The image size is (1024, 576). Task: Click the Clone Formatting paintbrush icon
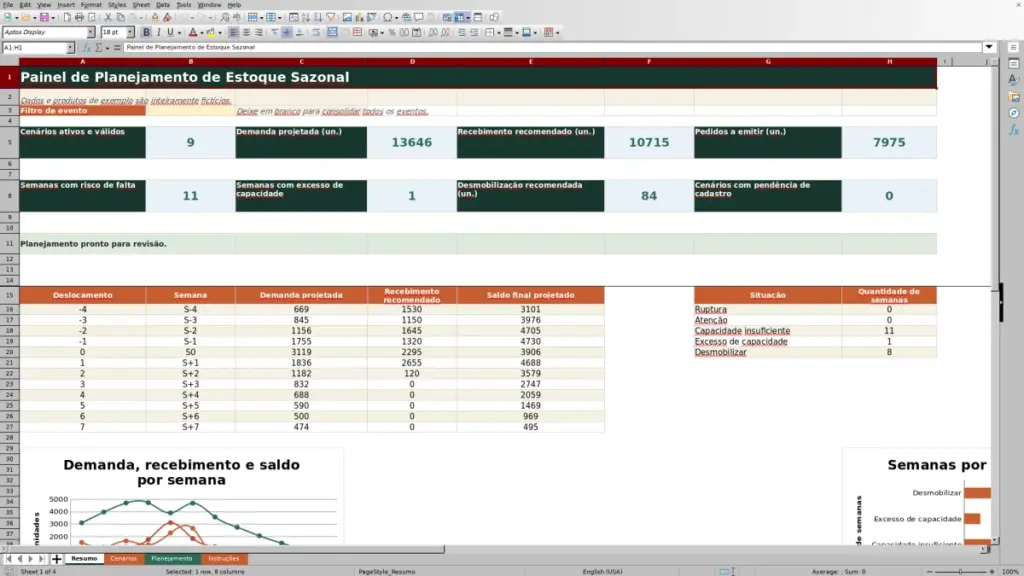155,18
